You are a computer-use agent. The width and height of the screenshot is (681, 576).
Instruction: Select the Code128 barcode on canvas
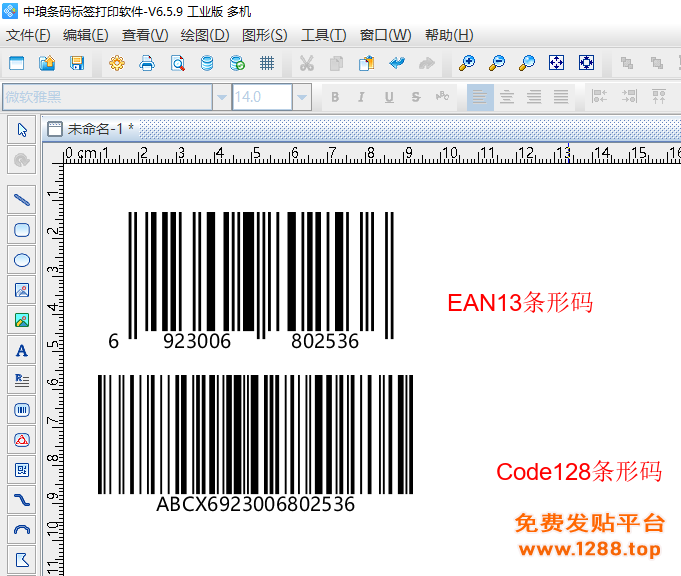[255, 444]
